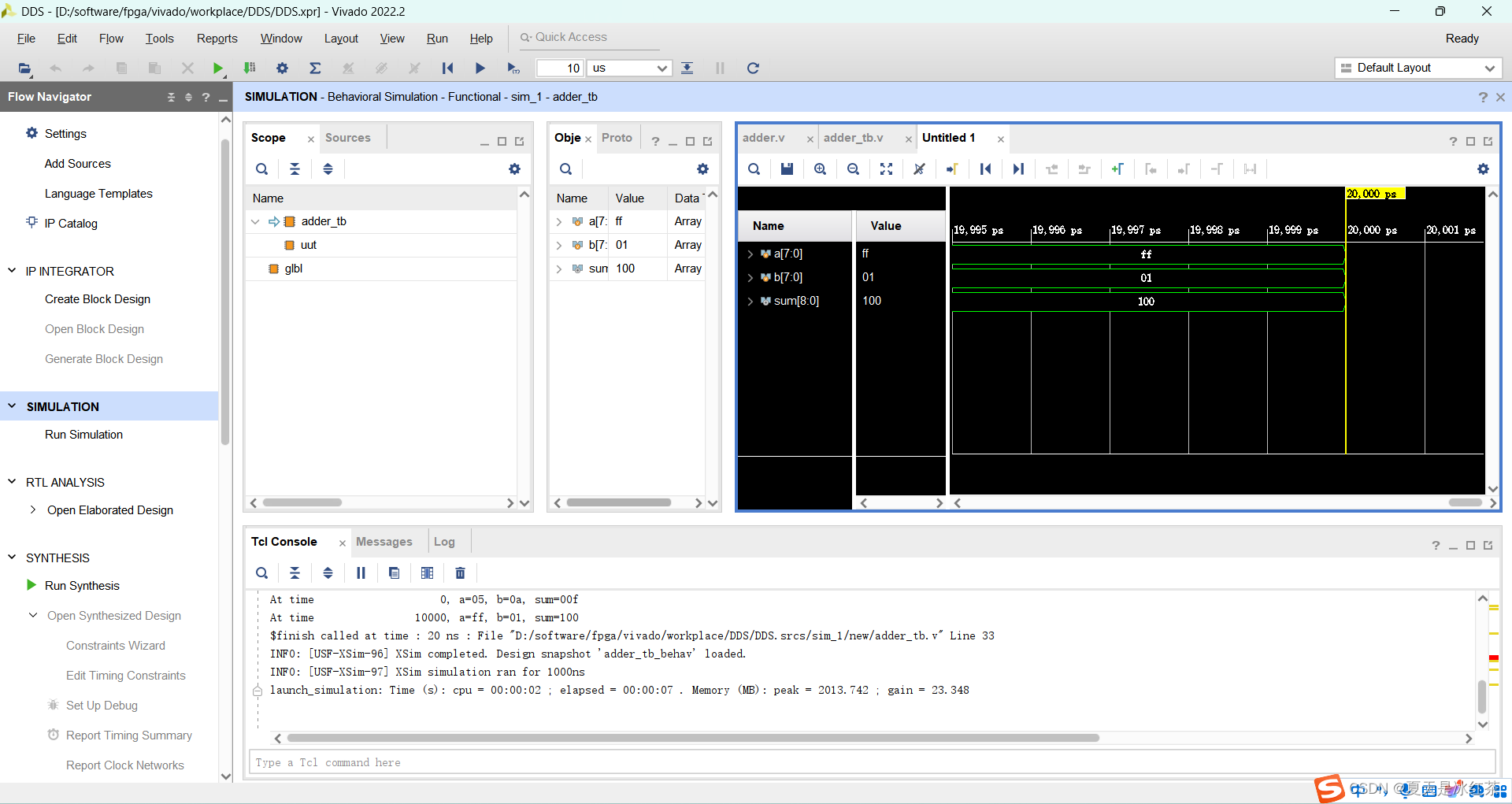Image resolution: width=1512 pixels, height=804 pixels.
Task: Click the Step simulation icon
Action: coord(687,69)
